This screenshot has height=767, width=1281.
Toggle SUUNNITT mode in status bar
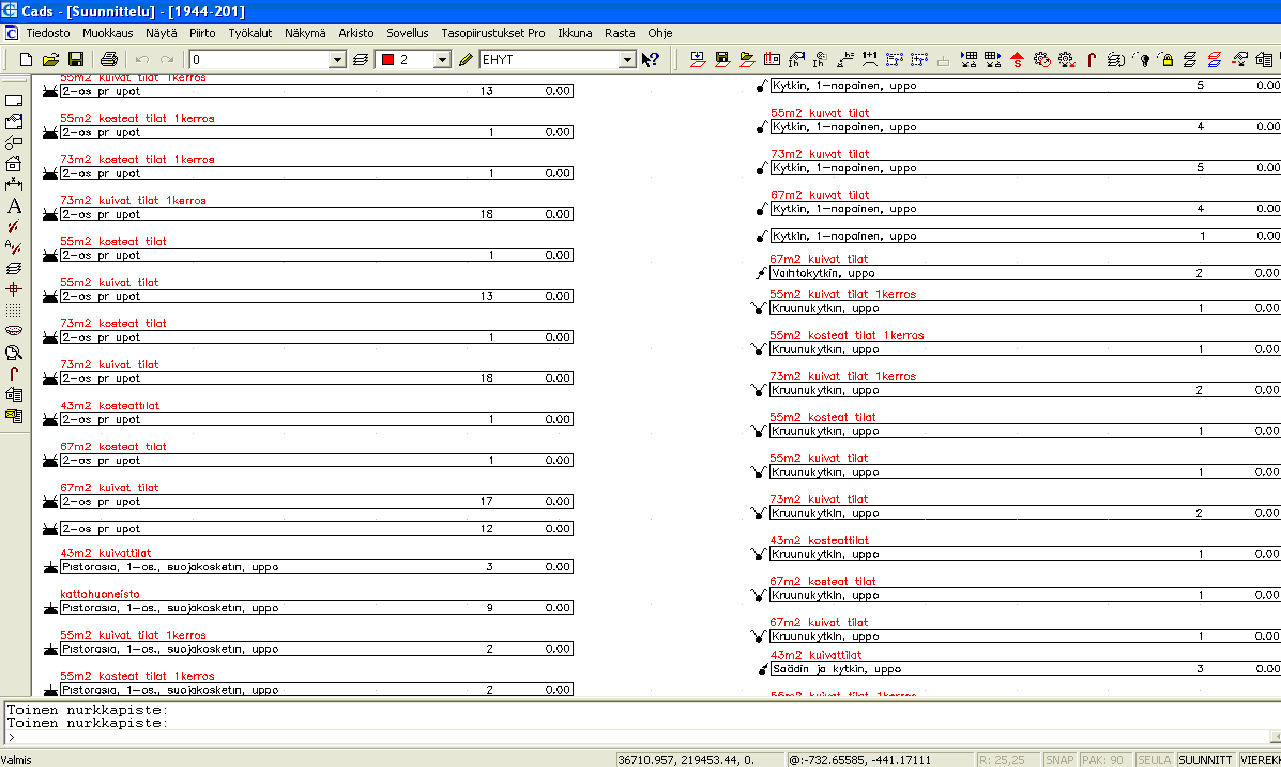point(1205,760)
